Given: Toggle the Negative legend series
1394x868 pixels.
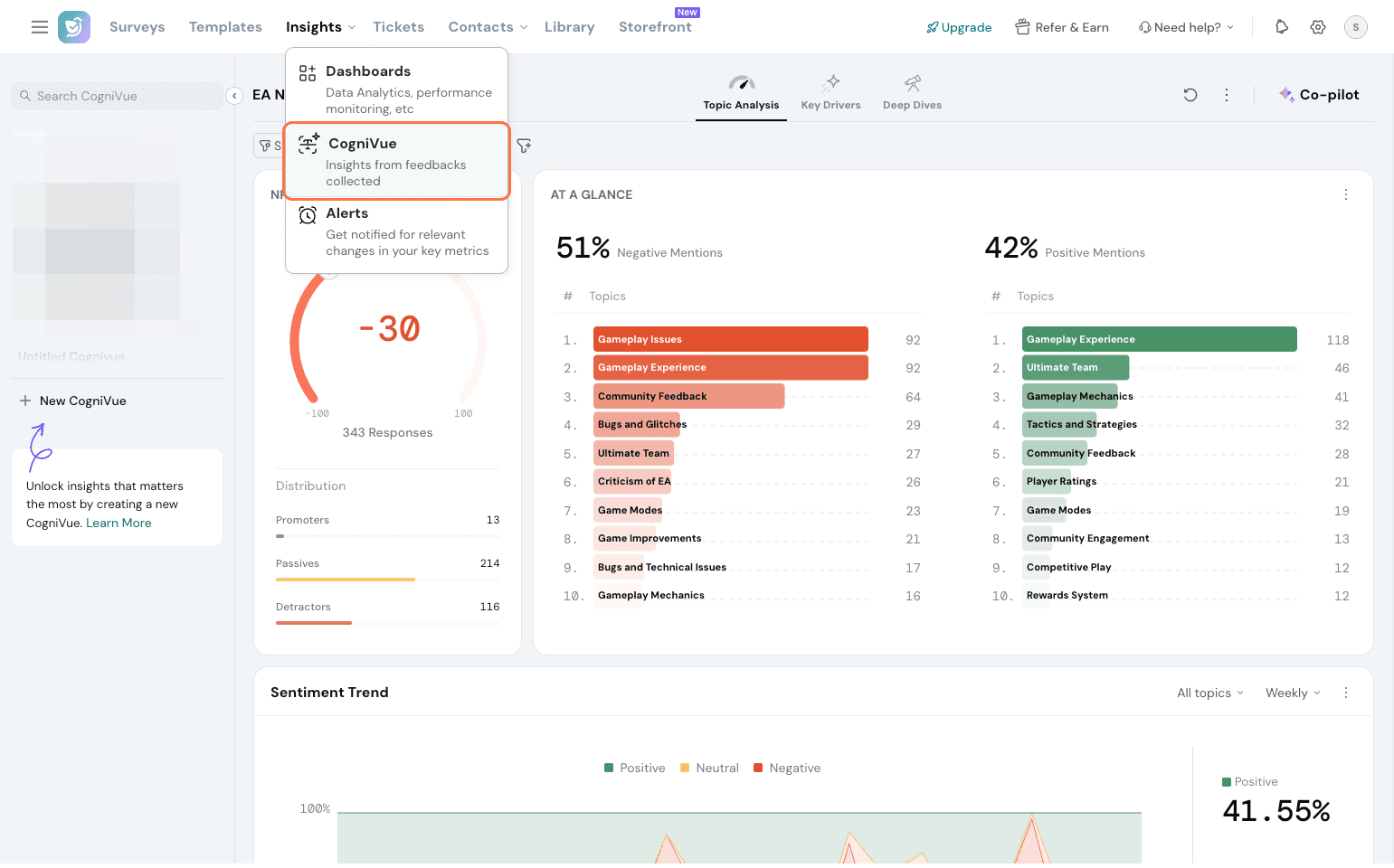Looking at the screenshot, I should pos(786,768).
